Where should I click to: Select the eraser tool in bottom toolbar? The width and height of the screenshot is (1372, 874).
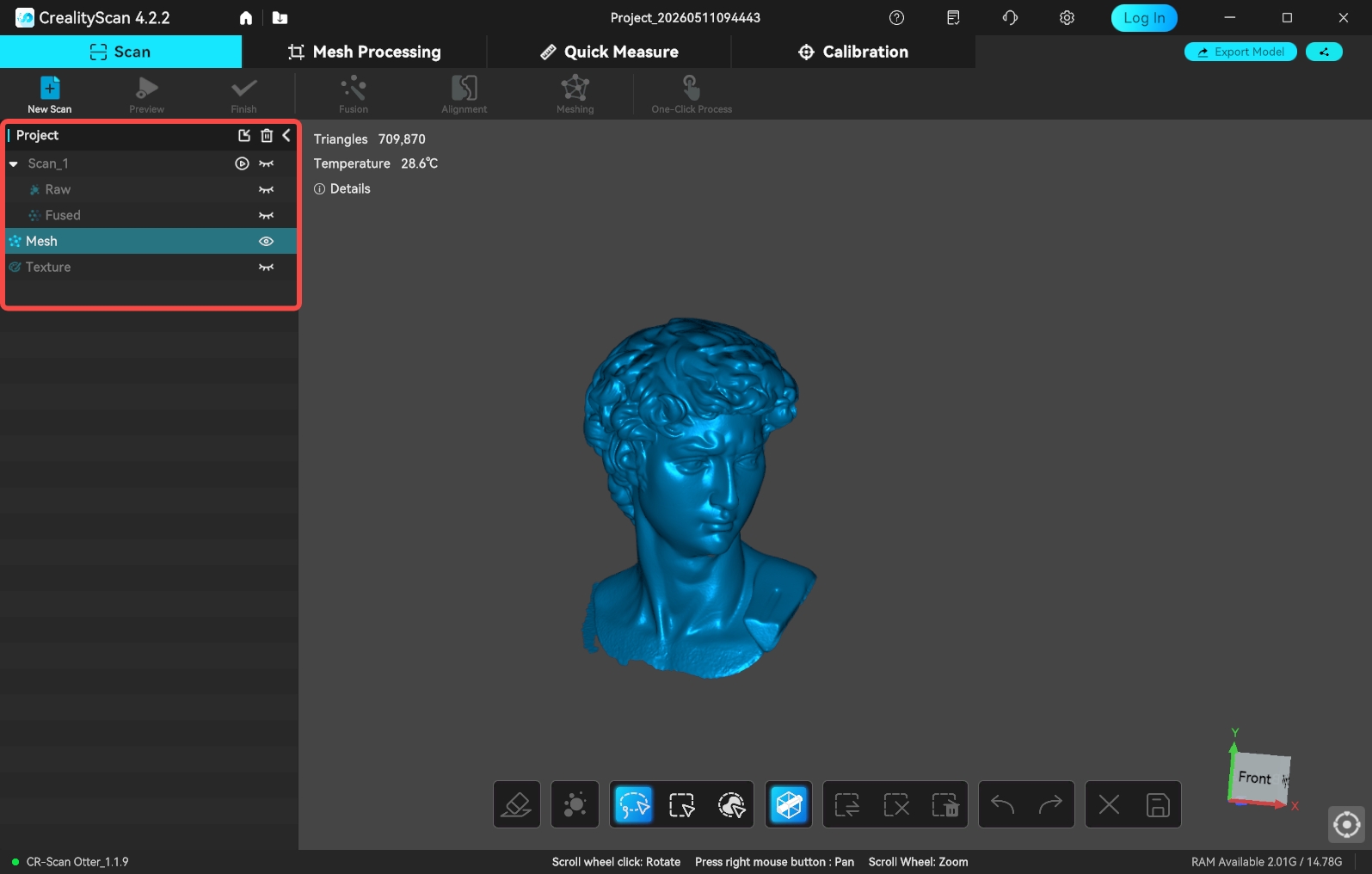(x=517, y=804)
